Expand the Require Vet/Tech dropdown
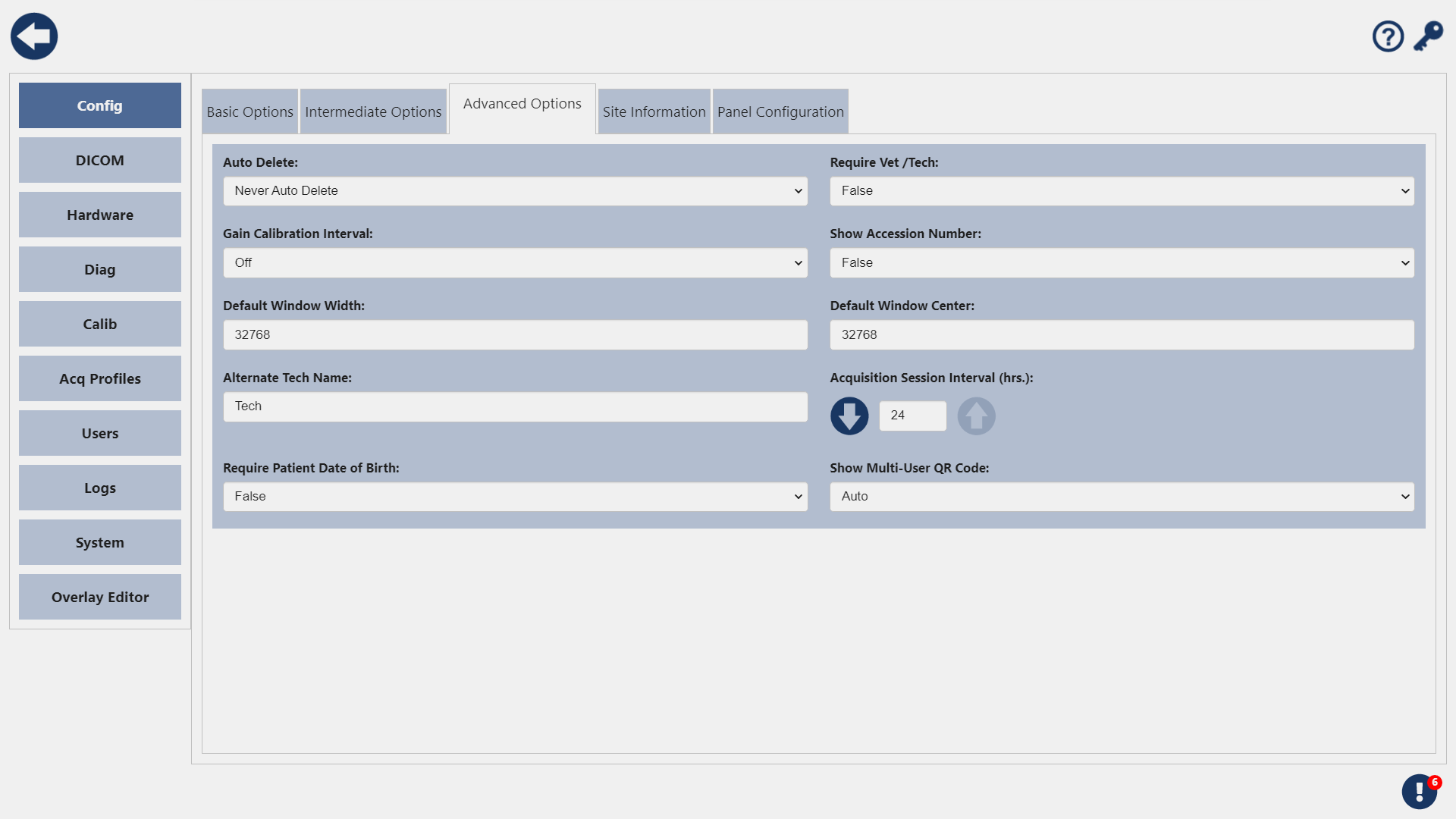 point(1122,191)
